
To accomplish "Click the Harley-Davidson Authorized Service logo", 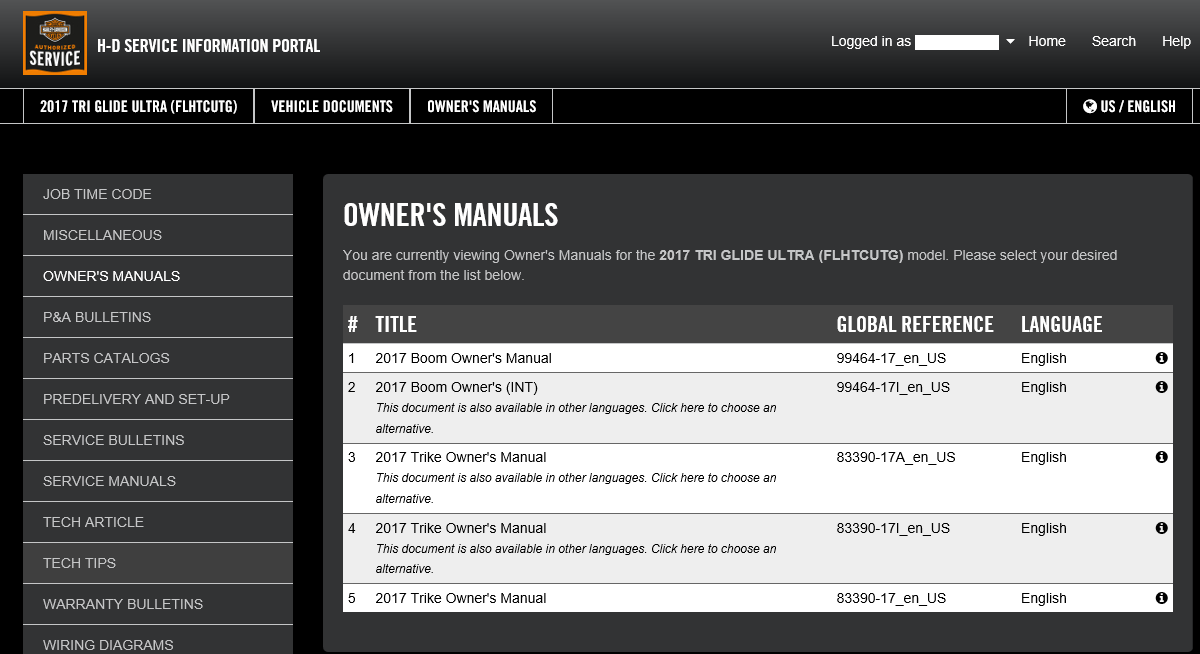I will tap(55, 44).
